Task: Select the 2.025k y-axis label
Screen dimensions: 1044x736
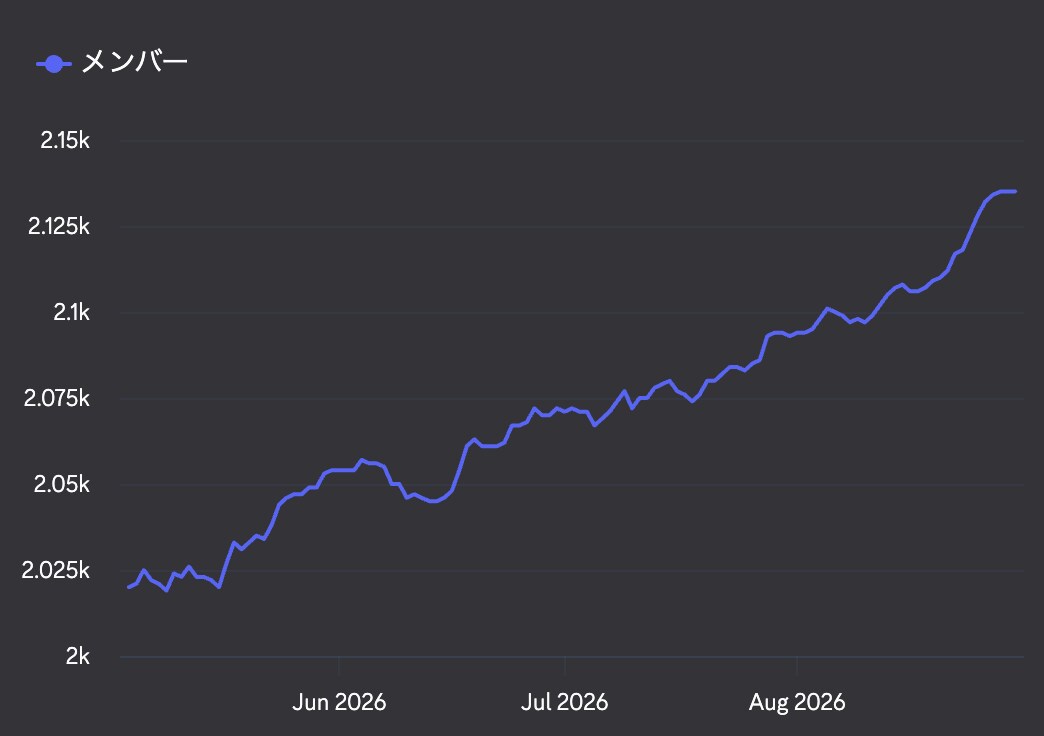Action: click(x=55, y=570)
